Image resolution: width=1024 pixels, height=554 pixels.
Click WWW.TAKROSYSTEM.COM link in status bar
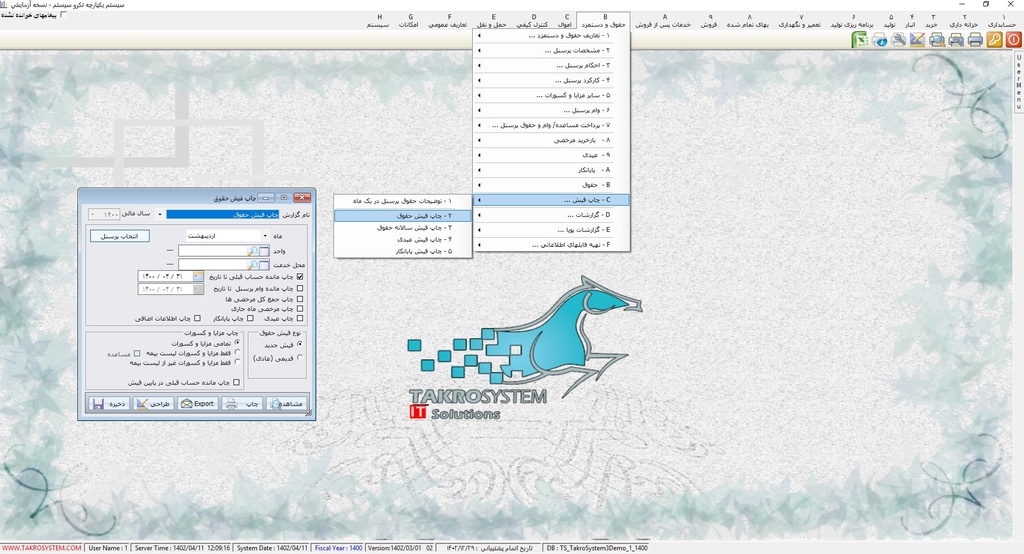tap(42, 548)
